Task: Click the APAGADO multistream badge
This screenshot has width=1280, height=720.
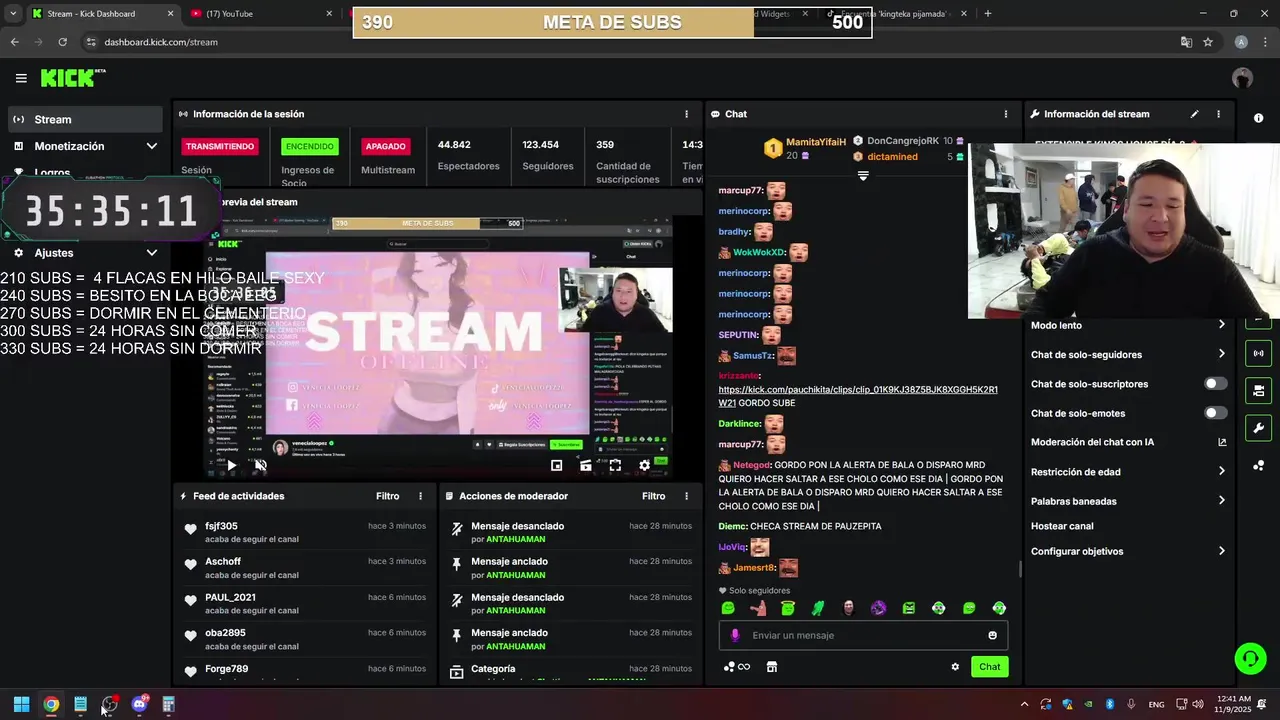Action: (385, 146)
